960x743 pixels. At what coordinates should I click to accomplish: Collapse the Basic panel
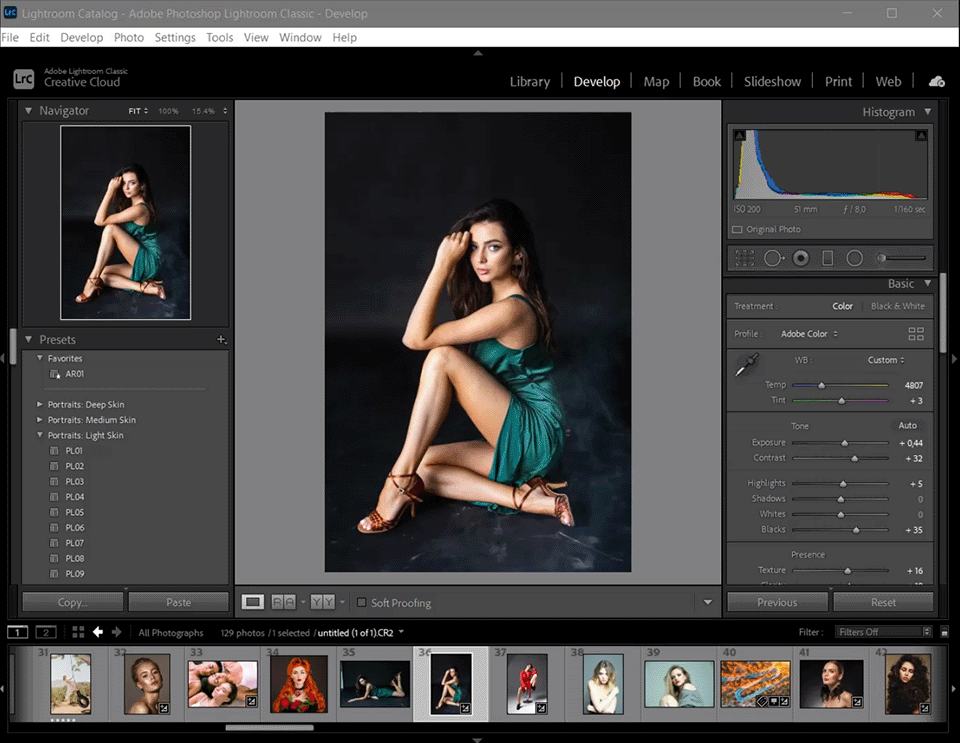(928, 283)
